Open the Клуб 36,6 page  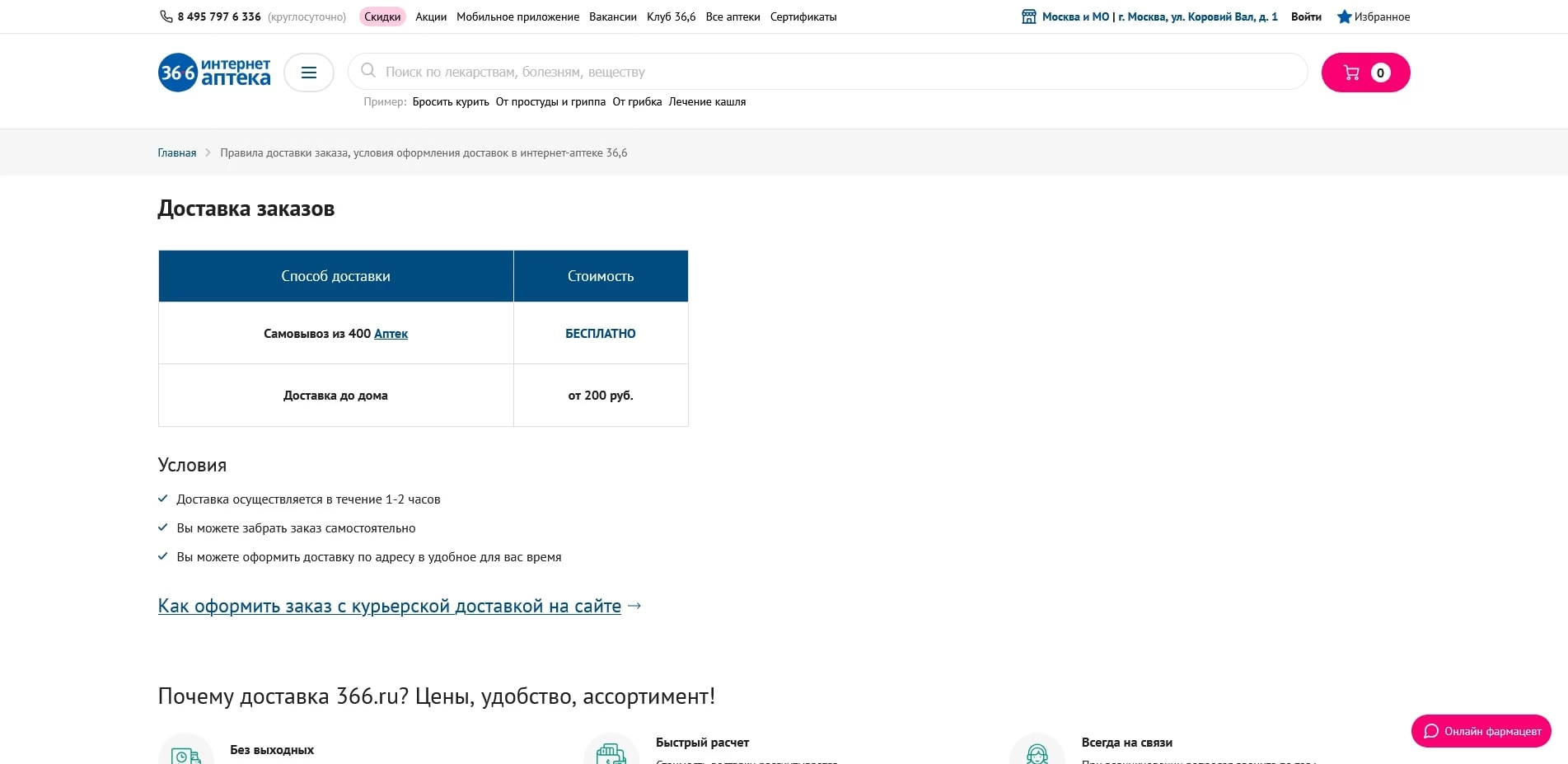pos(671,16)
